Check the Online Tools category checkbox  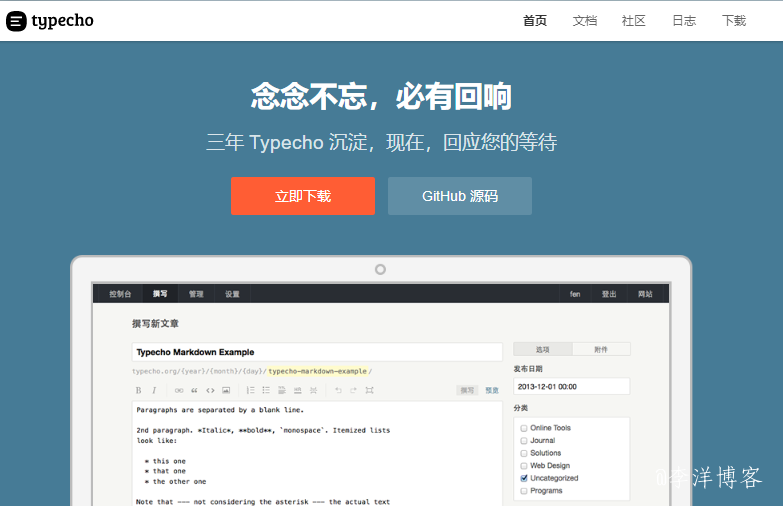[x=523, y=428]
